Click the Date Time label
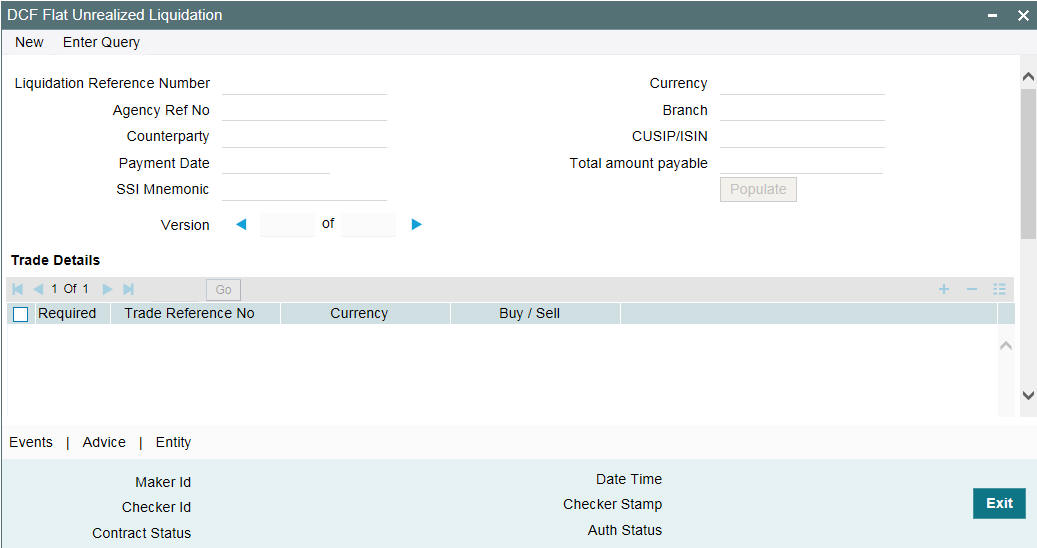 (629, 479)
